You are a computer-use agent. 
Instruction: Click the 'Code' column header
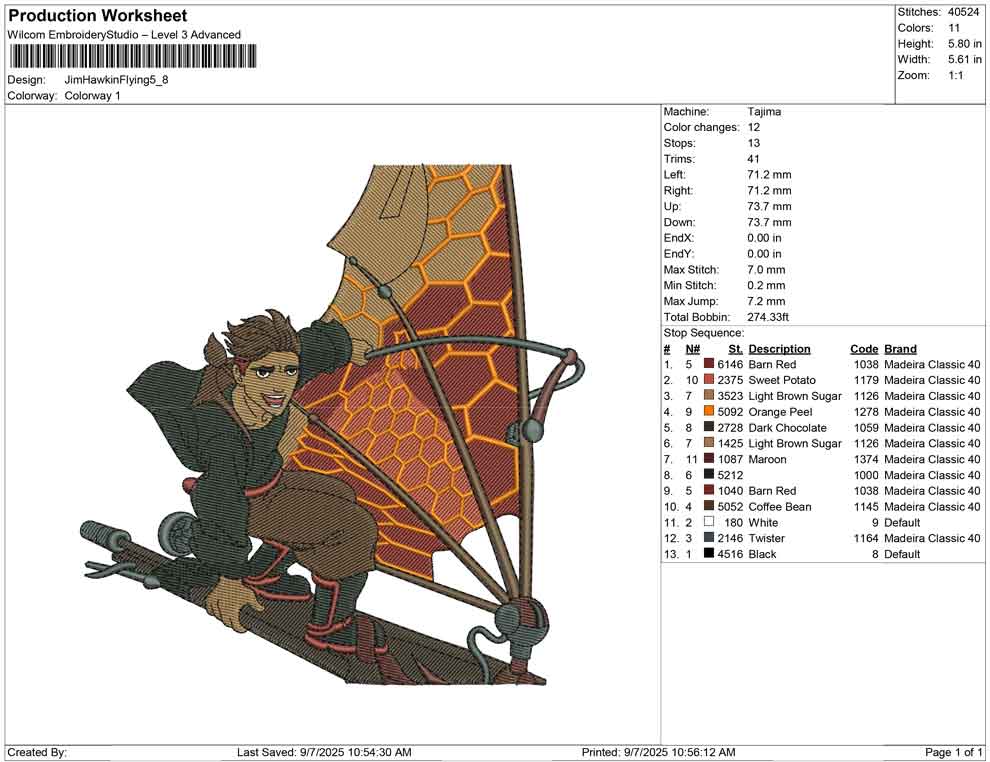point(864,349)
